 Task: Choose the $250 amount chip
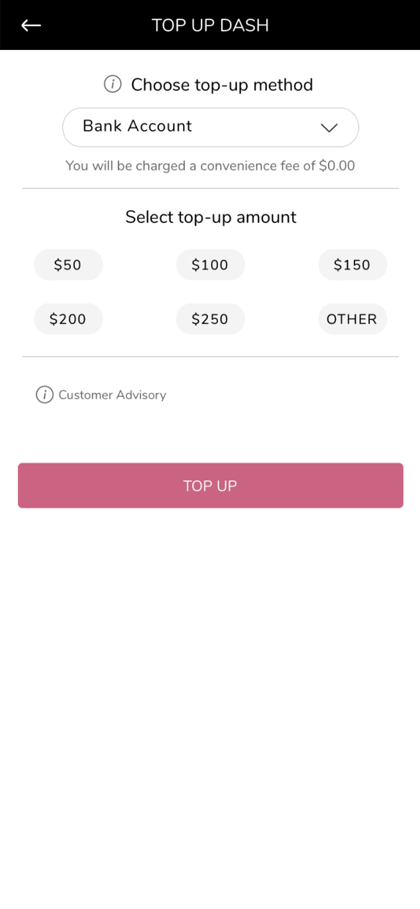click(211, 319)
